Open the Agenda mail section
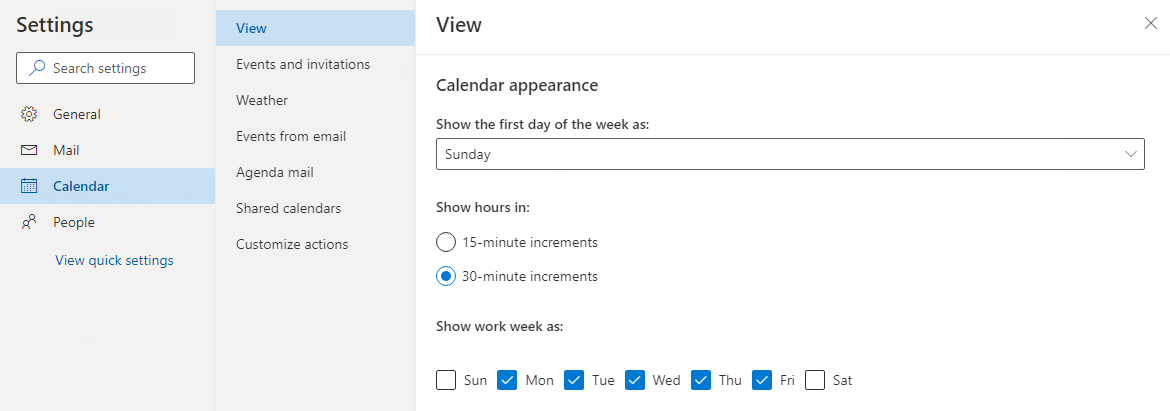 (x=275, y=172)
